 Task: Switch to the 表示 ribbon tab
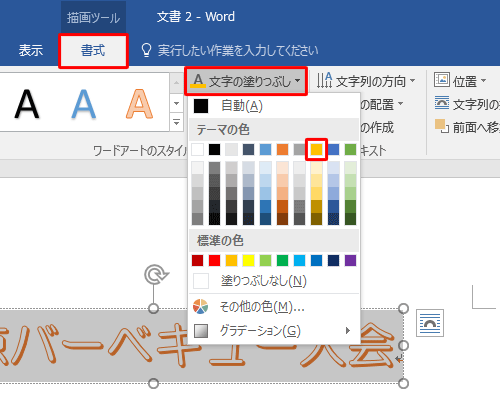[31, 51]
